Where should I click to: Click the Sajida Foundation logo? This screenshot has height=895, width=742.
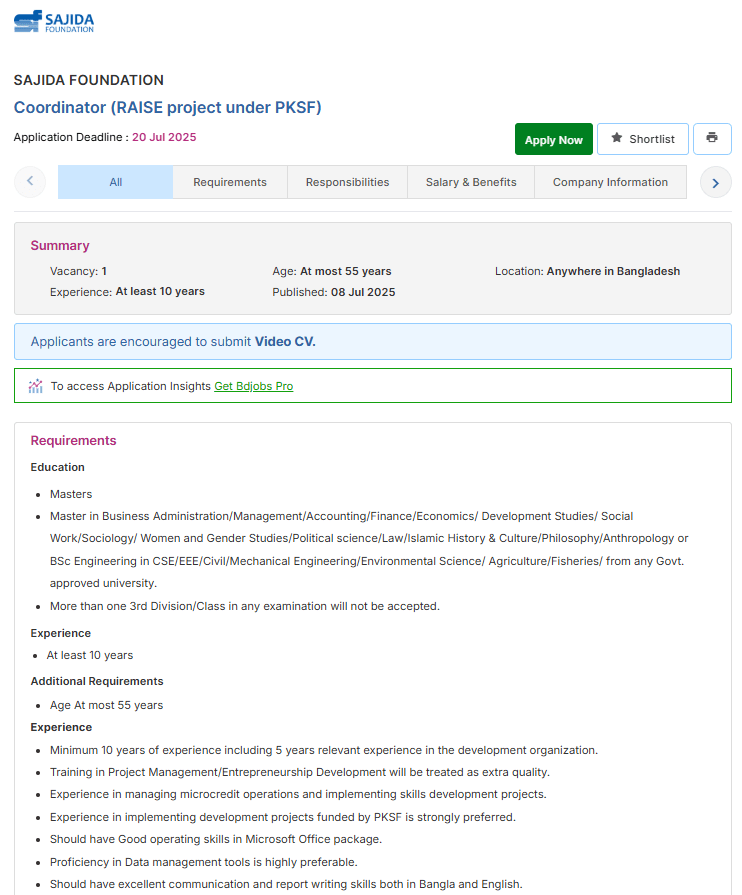(54, 21)
